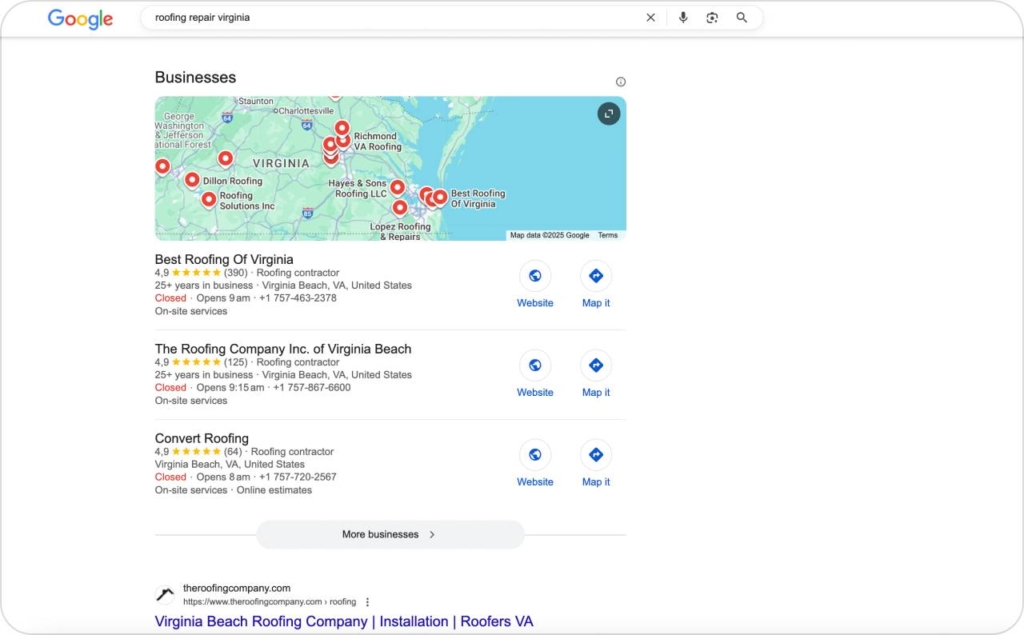The width and height of the screenshot is (1024, 635).
Task: Click the Businesses section heading
Action: click(x=195, y=77)
